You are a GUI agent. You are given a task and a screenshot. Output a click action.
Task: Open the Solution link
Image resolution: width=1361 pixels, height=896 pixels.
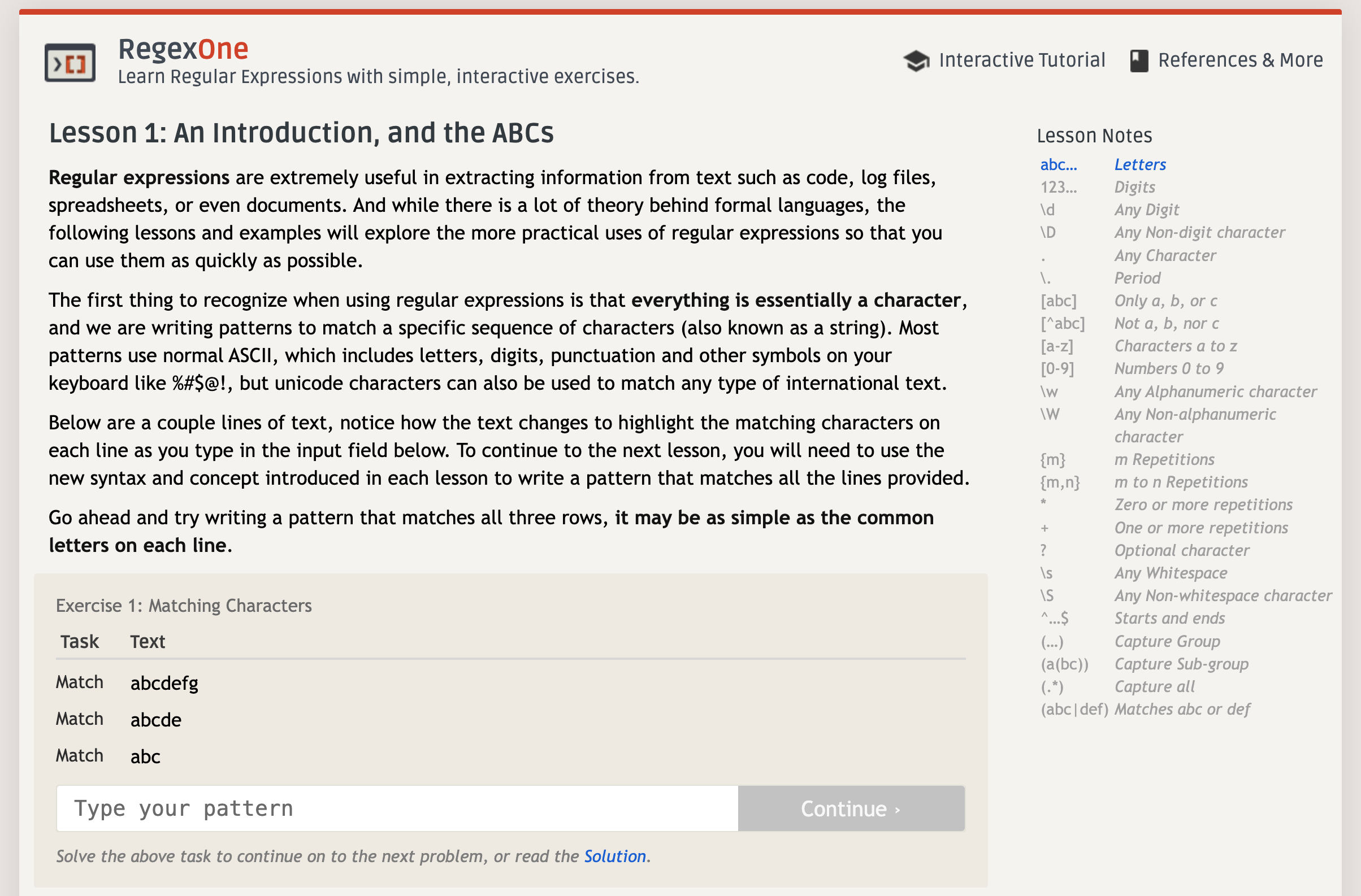pyautogui.click(x=615, y=856)
